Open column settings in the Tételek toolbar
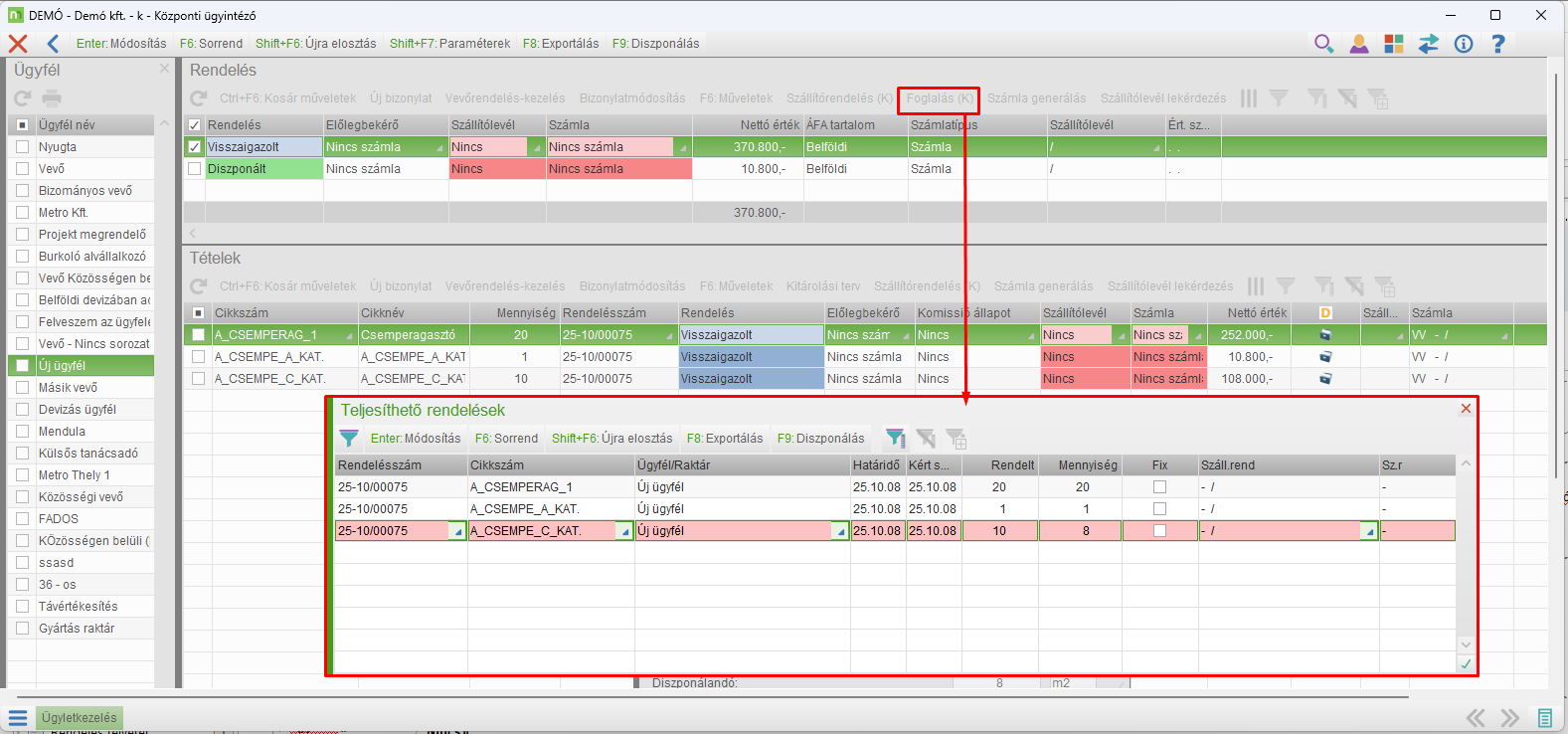This screenshot has width=1568, height=734. pos(1256,286)
